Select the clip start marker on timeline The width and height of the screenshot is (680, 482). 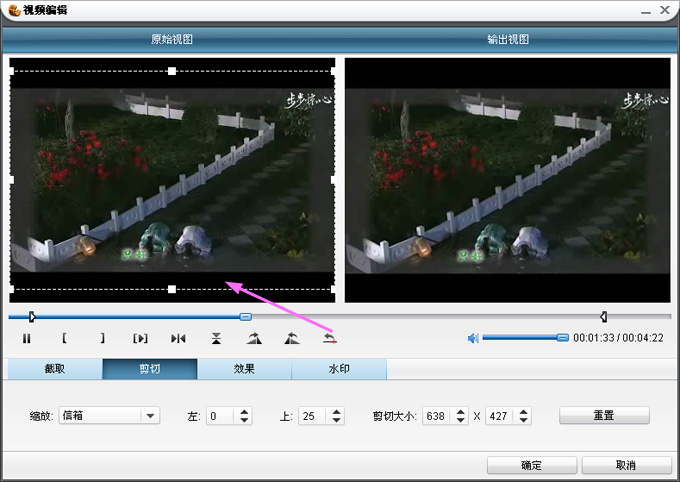coord(32,317)
